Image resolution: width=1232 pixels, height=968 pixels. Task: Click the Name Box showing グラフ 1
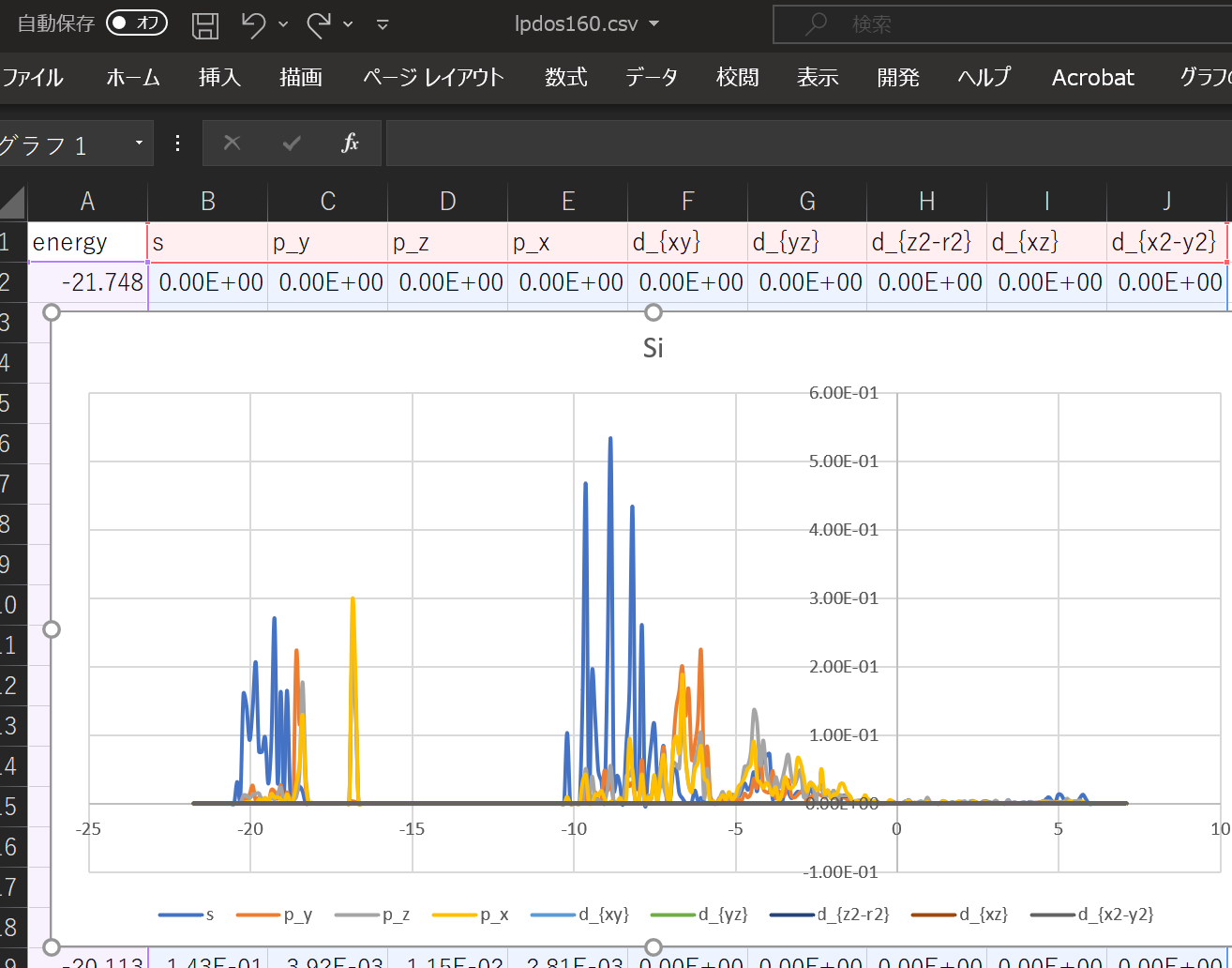(x=64, y=144)
